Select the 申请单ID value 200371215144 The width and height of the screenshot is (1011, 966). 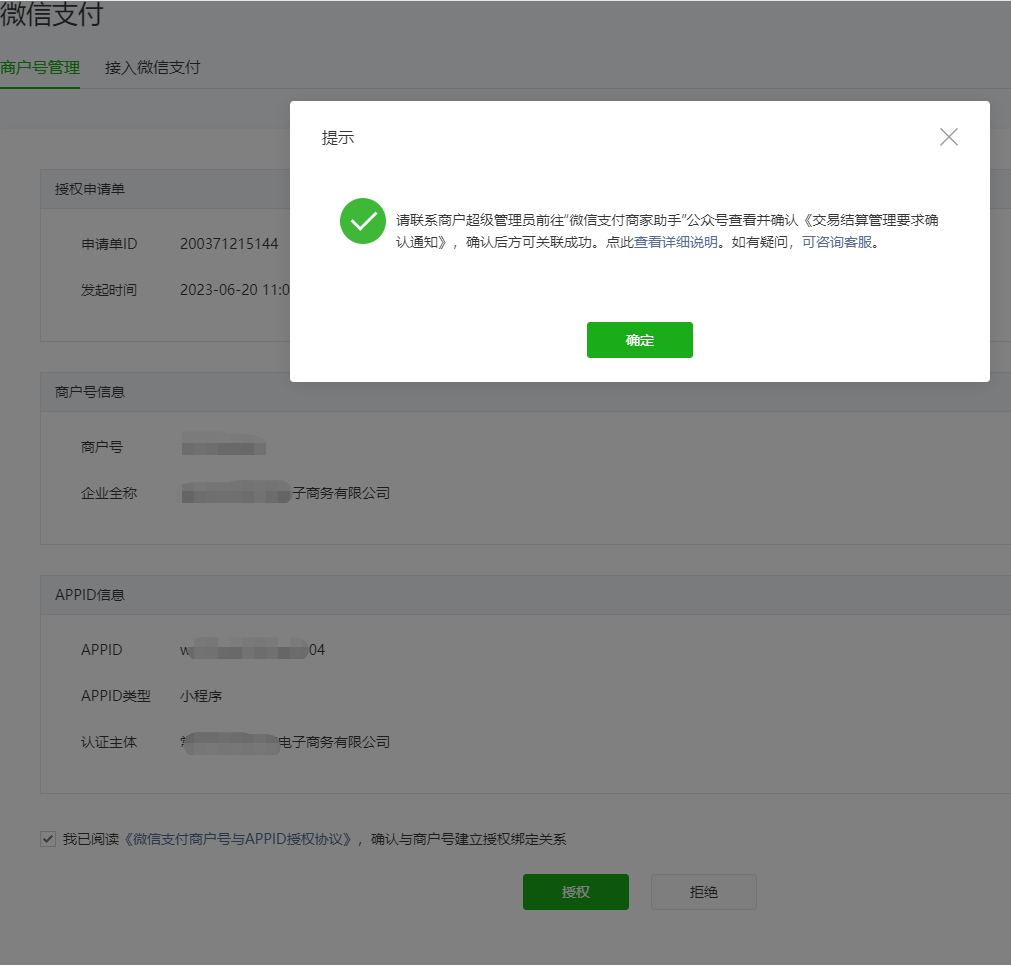click(x=229, y=244)
